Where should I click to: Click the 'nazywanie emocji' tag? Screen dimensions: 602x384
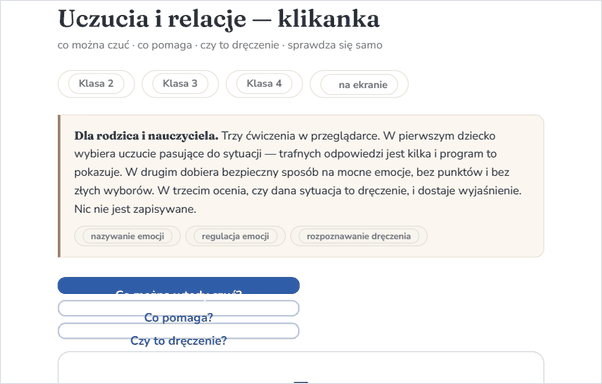click(127, 236)
